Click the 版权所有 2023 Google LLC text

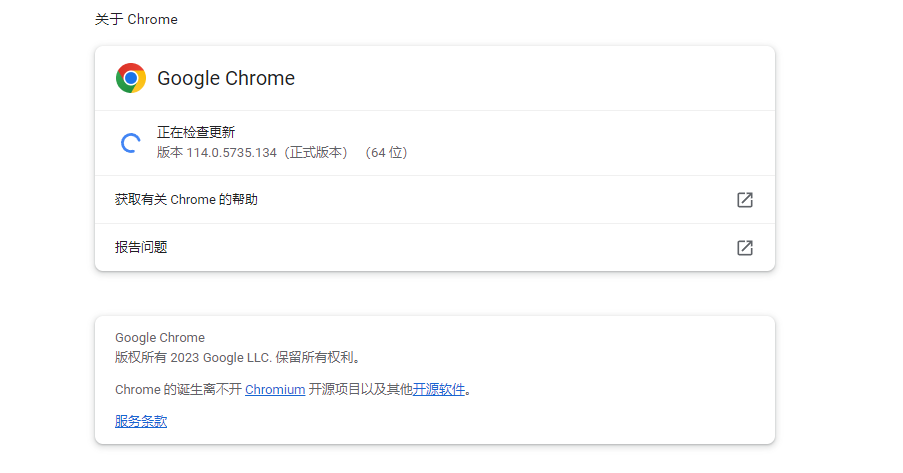pos(193,358)
